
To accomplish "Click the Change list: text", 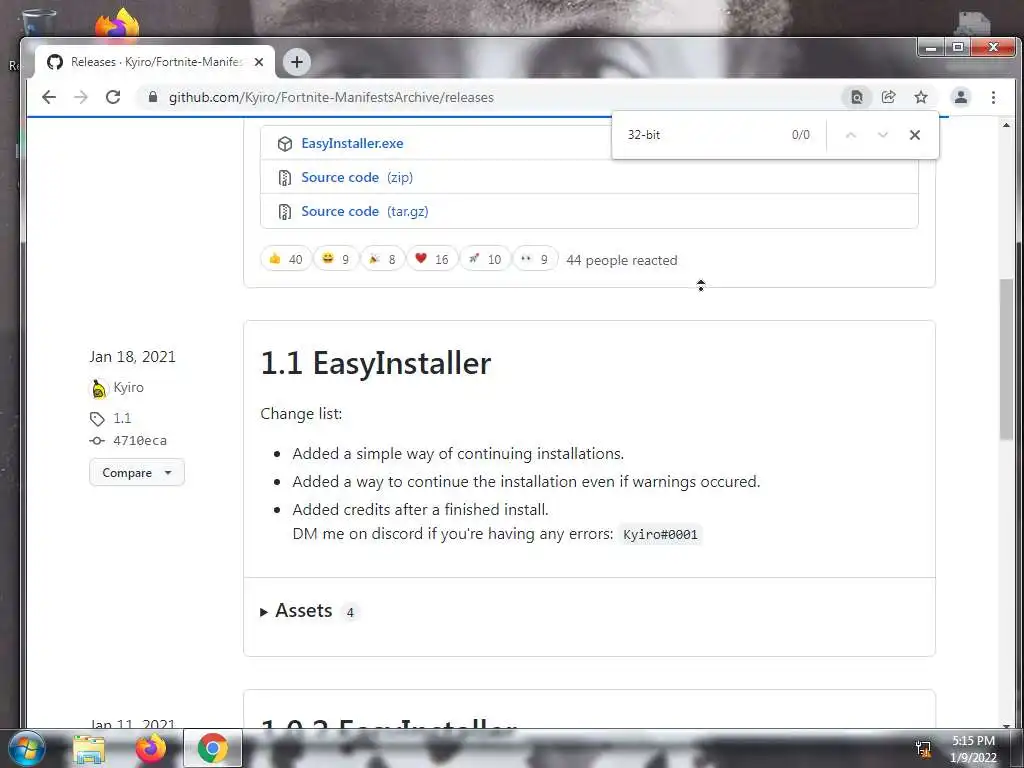I will pyautogui.click(x=301, y=414).
